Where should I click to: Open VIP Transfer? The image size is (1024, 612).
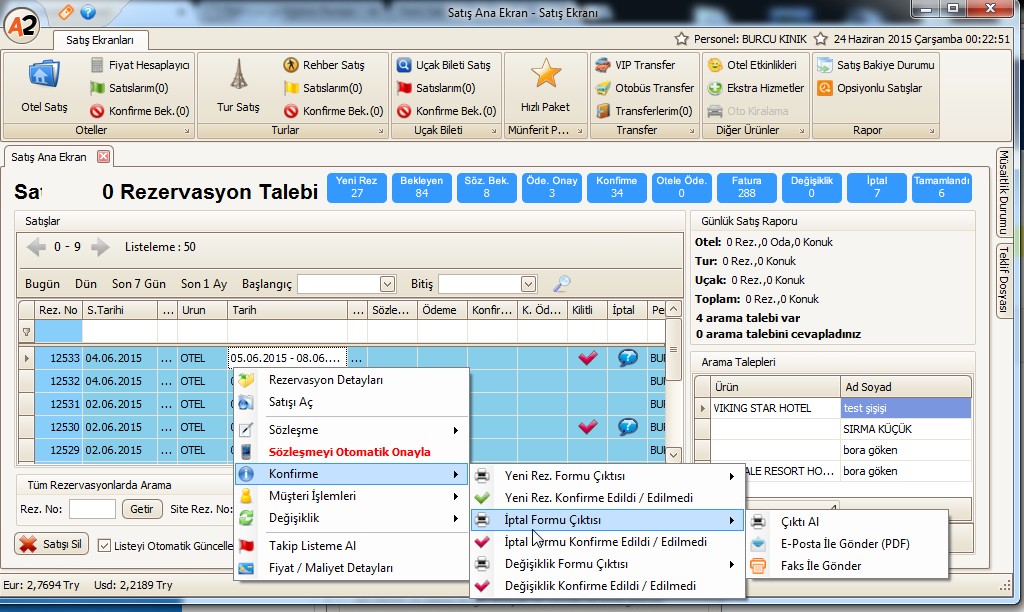coord(635,65)
